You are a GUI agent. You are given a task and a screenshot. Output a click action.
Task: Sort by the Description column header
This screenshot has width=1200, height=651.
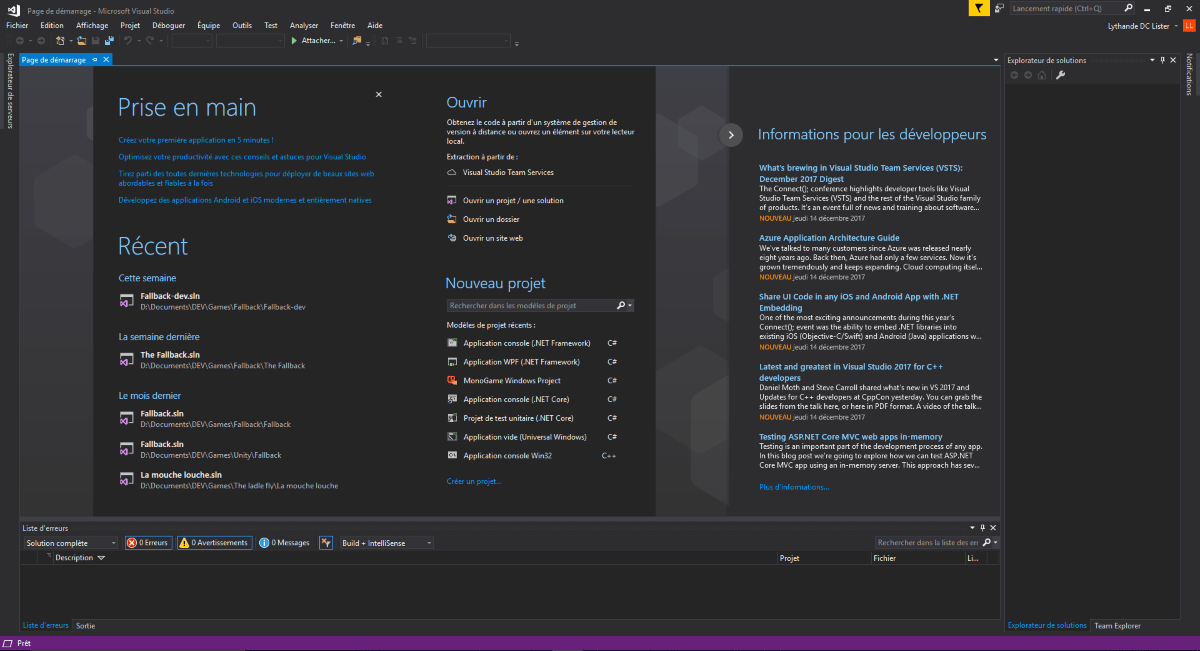click(x=73, y=558)
